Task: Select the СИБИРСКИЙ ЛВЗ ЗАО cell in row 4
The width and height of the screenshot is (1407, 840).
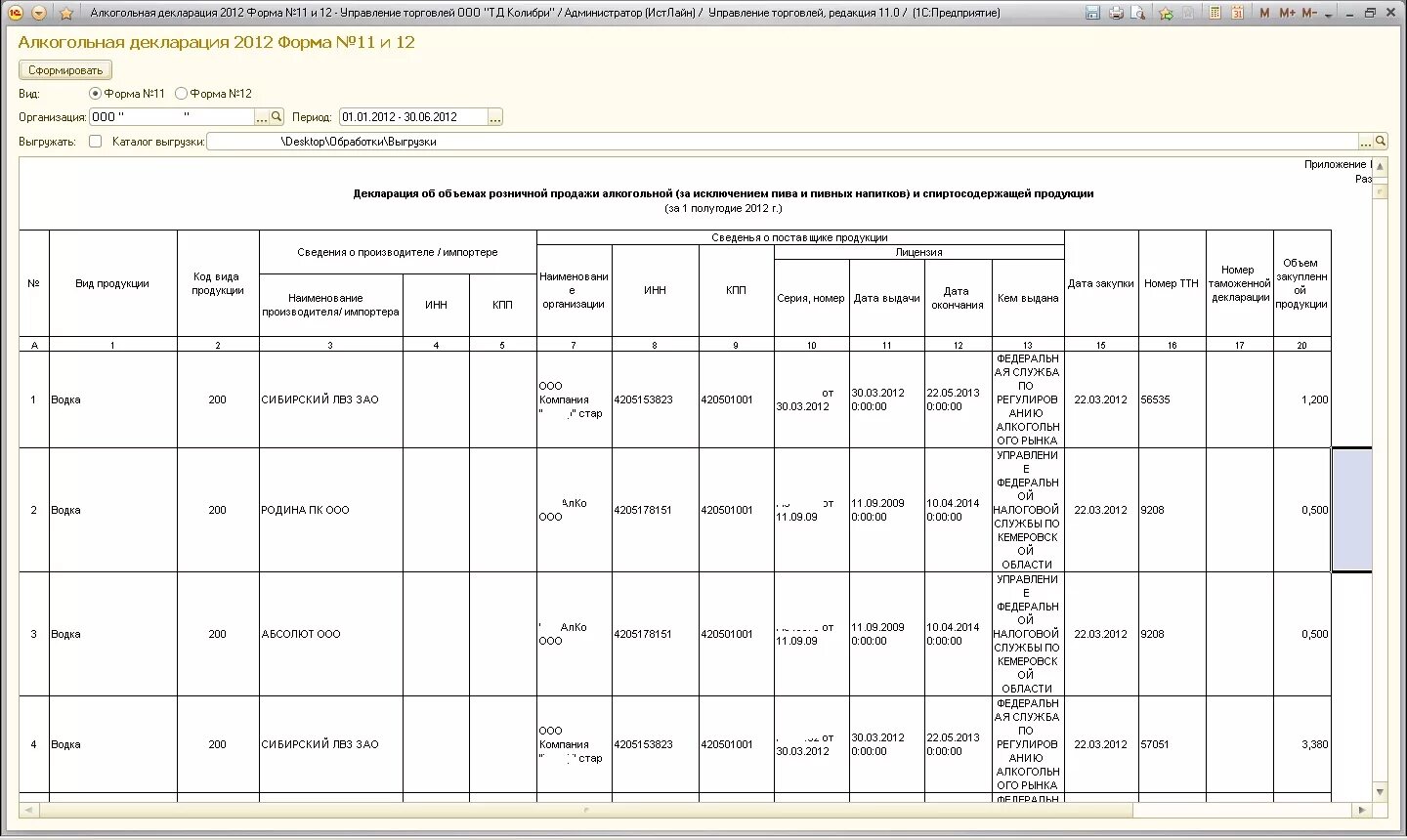Action: [331, 744]
